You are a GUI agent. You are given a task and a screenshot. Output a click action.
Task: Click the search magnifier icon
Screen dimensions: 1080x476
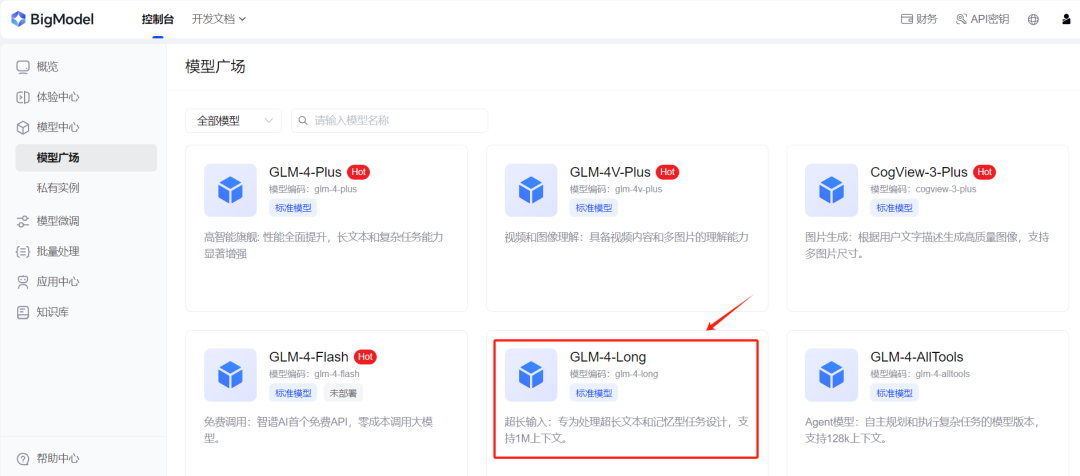pos(303,121)
